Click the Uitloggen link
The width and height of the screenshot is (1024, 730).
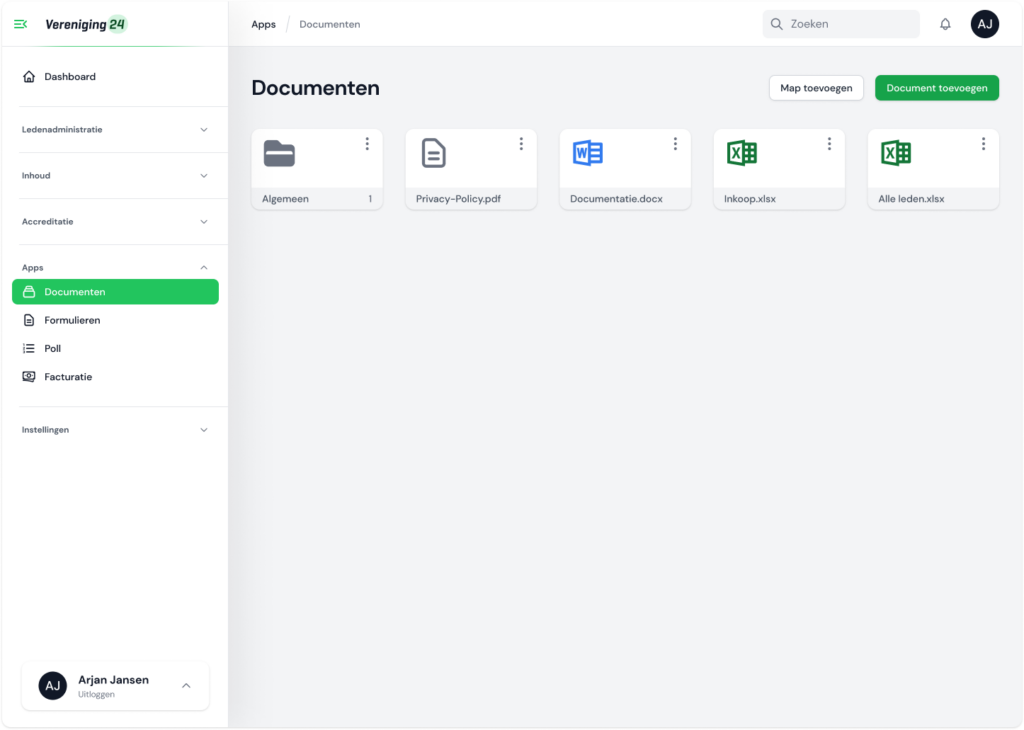96,694
